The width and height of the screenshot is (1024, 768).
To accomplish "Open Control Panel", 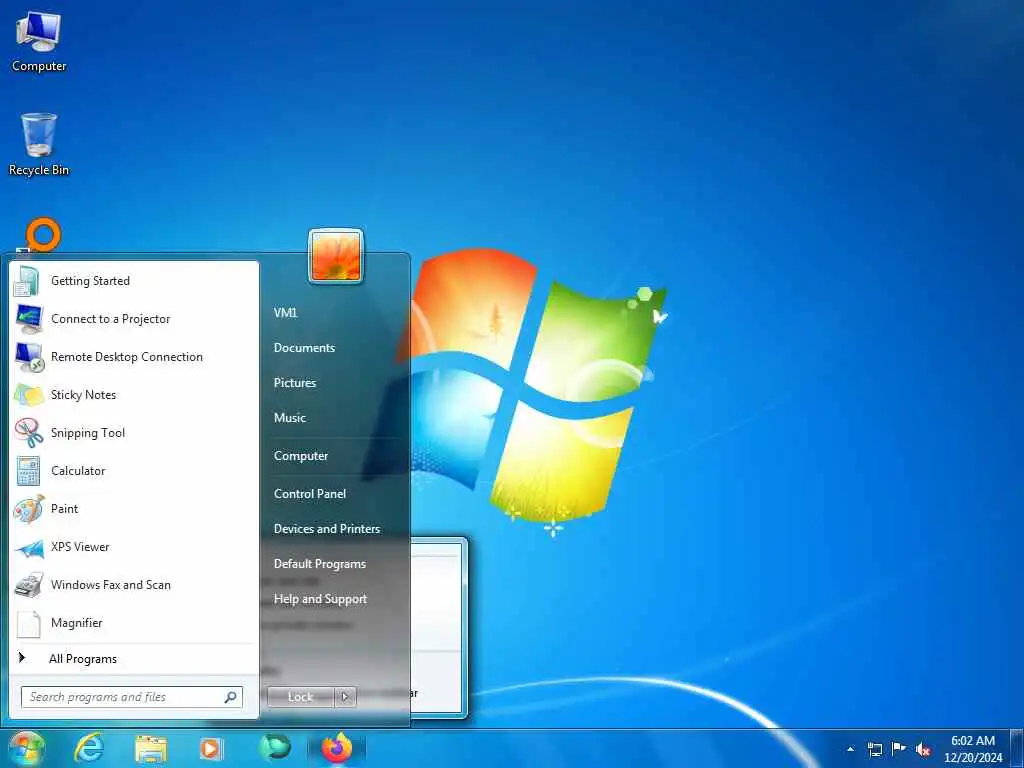I will pyautogui.click(x=310, y=494).
